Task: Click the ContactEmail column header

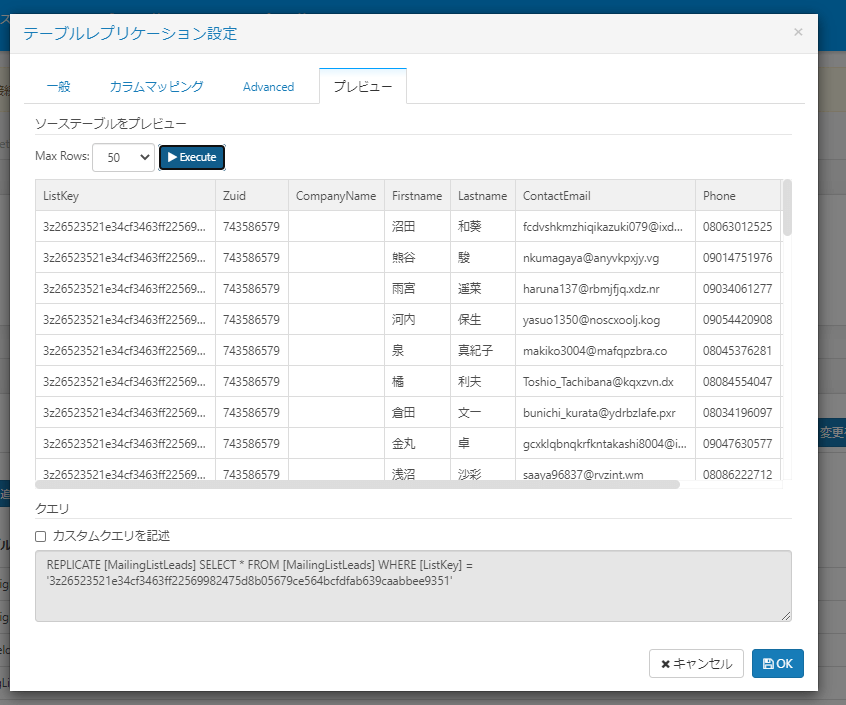Action: click(605, 196)
